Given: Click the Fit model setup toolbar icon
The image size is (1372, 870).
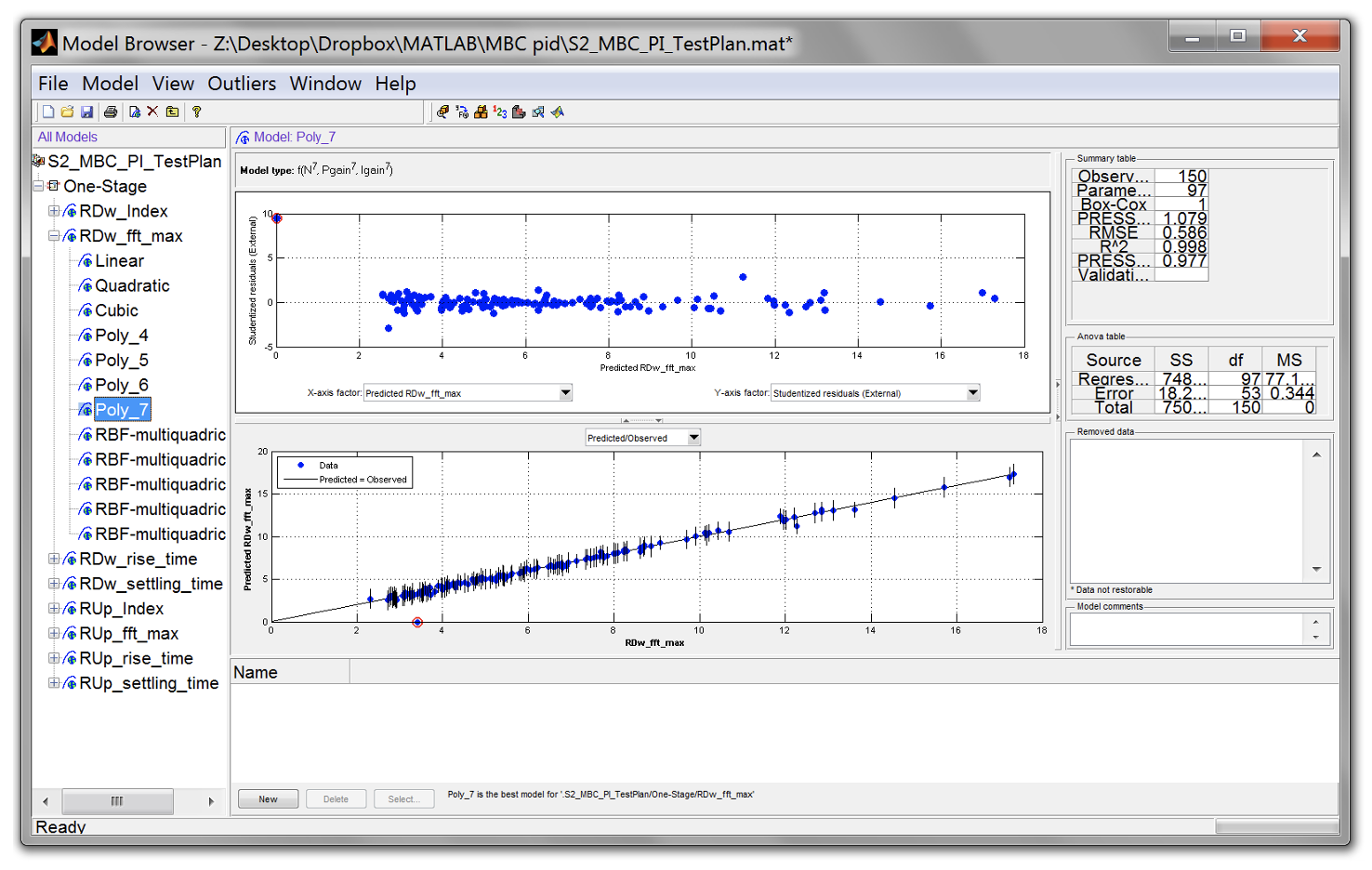Looking at the screenshot, I should [462, 112].
